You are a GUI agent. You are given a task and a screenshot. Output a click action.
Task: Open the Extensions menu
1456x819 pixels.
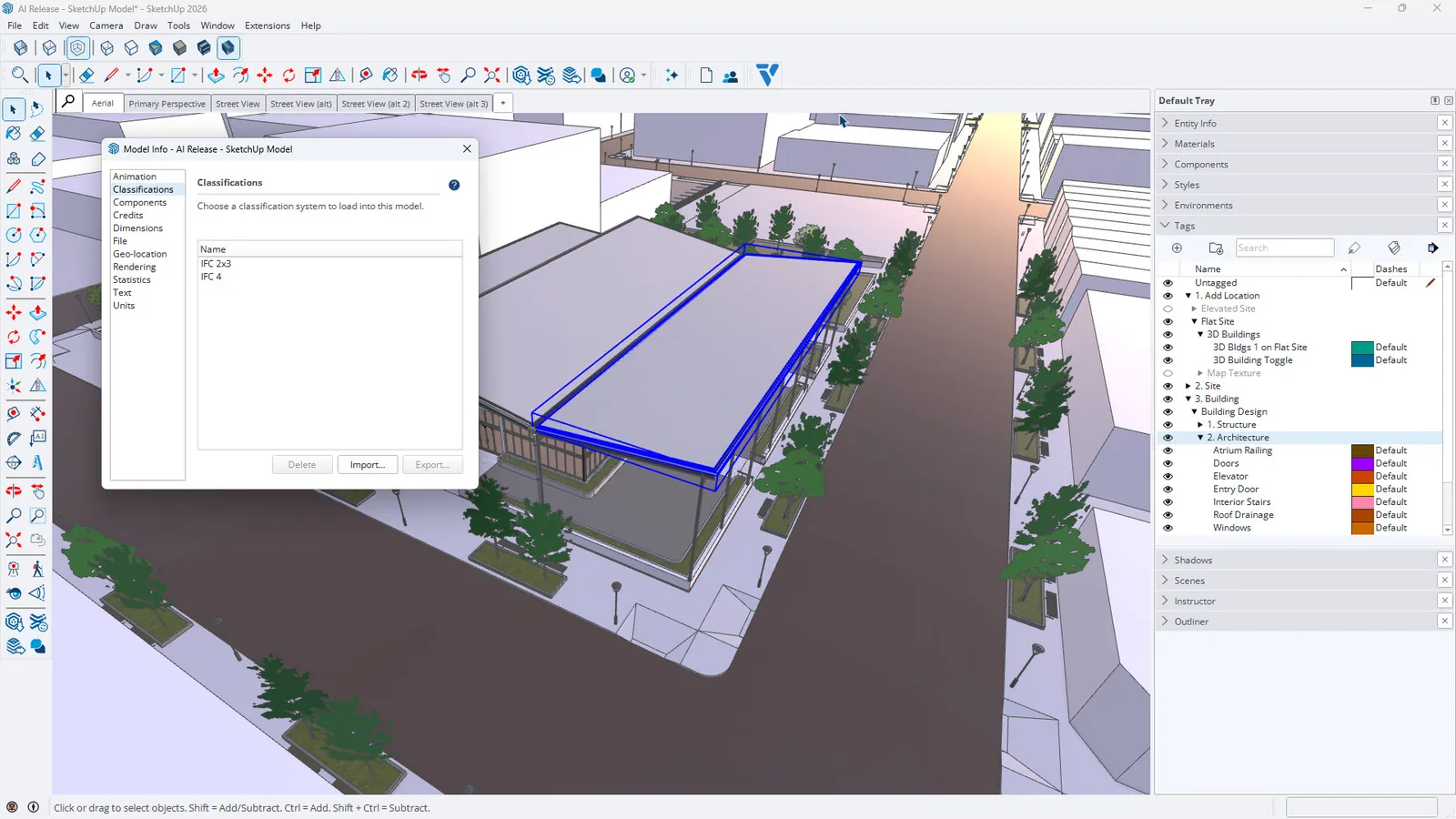coord(268,25)
